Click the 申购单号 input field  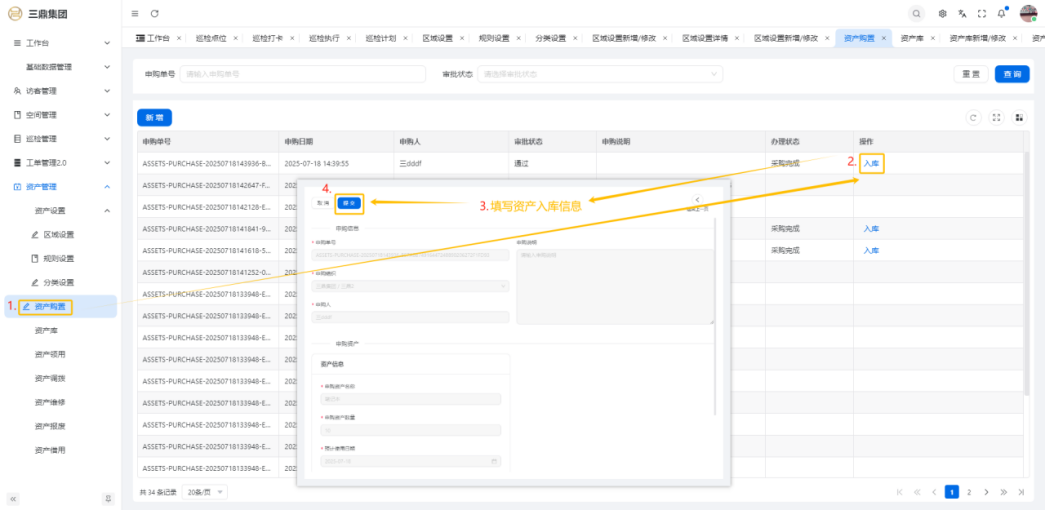300,74
